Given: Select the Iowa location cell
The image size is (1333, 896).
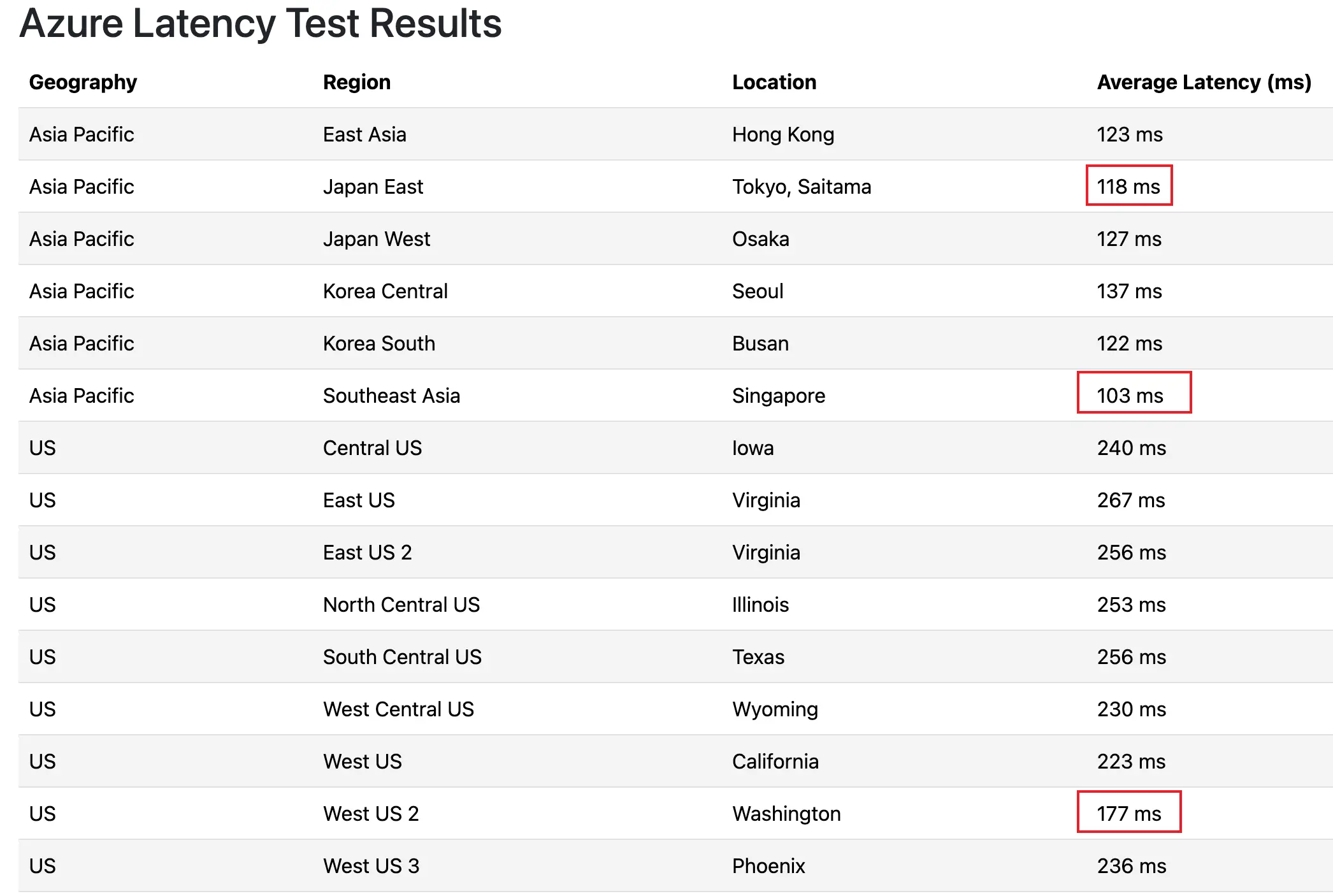Looking at the screenshot, I should (x=753, y=448).
